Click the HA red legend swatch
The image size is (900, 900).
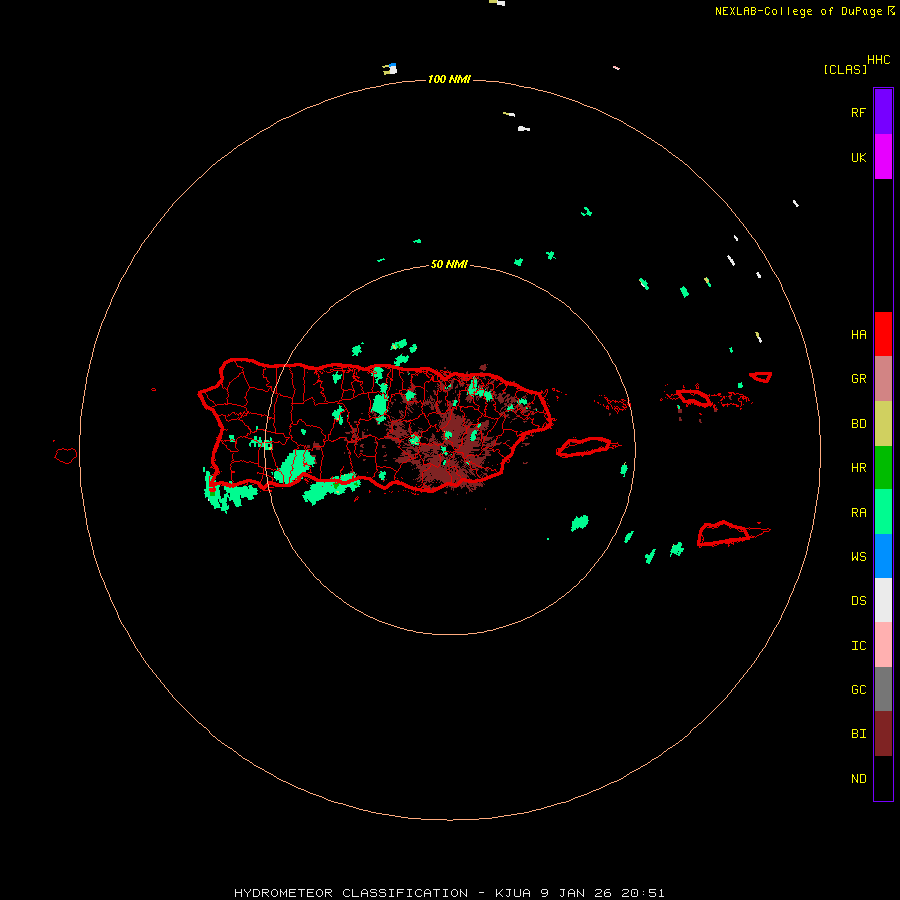pos(883,334)
